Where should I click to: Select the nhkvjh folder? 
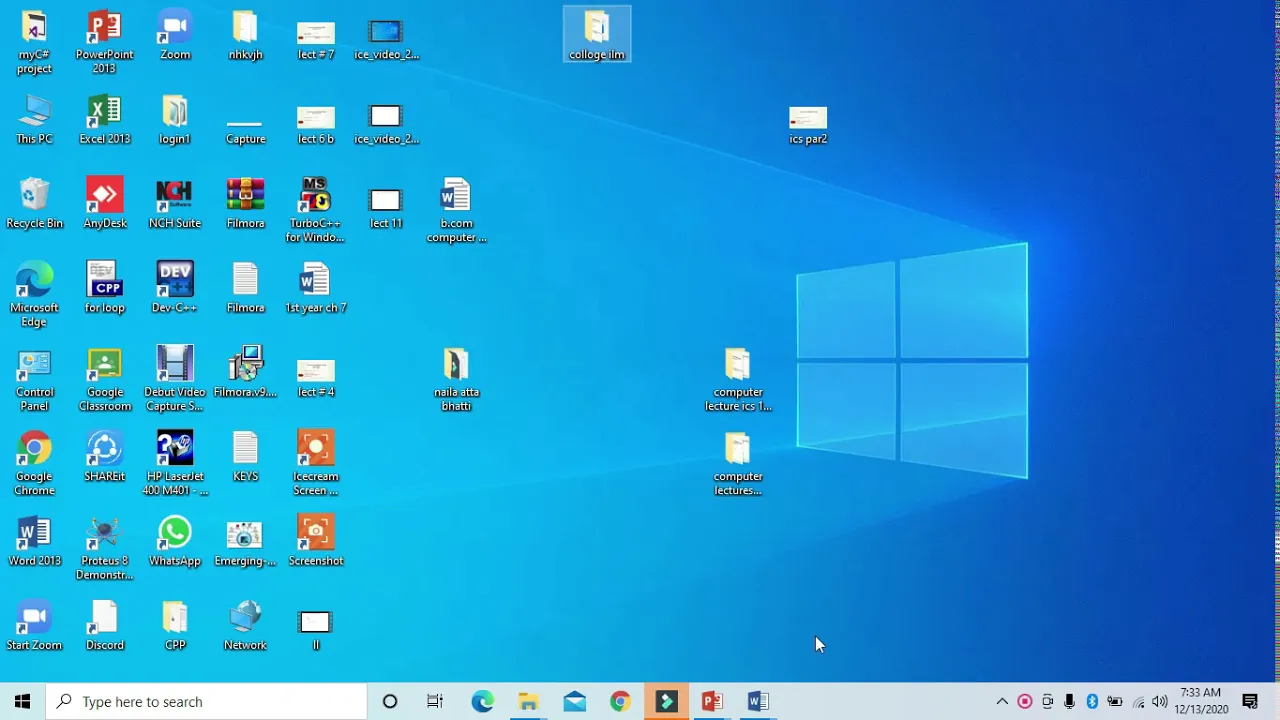click(x=245, y=36)
